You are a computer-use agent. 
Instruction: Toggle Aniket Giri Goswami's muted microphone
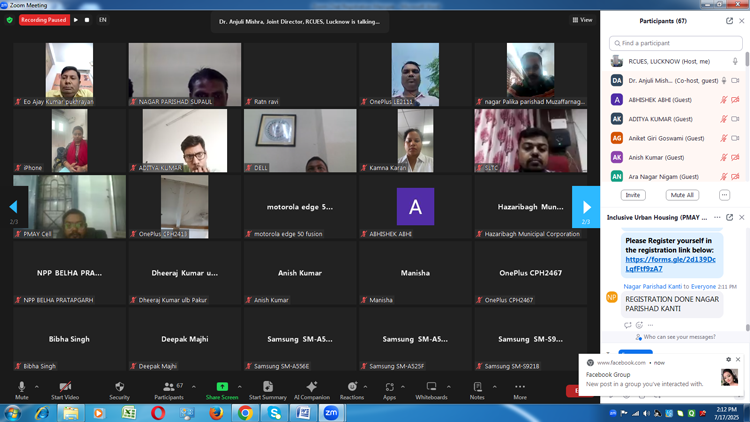coord(724,138)
